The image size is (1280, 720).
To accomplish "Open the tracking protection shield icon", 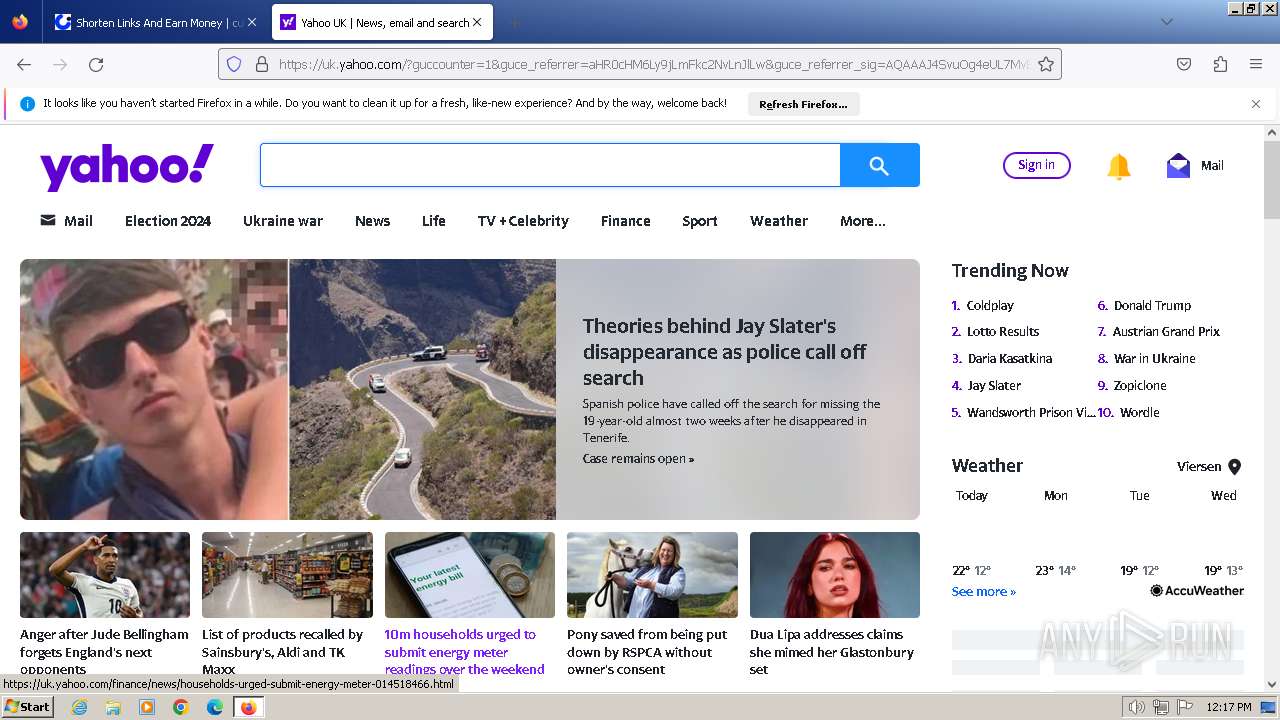I will click(234, 64).
